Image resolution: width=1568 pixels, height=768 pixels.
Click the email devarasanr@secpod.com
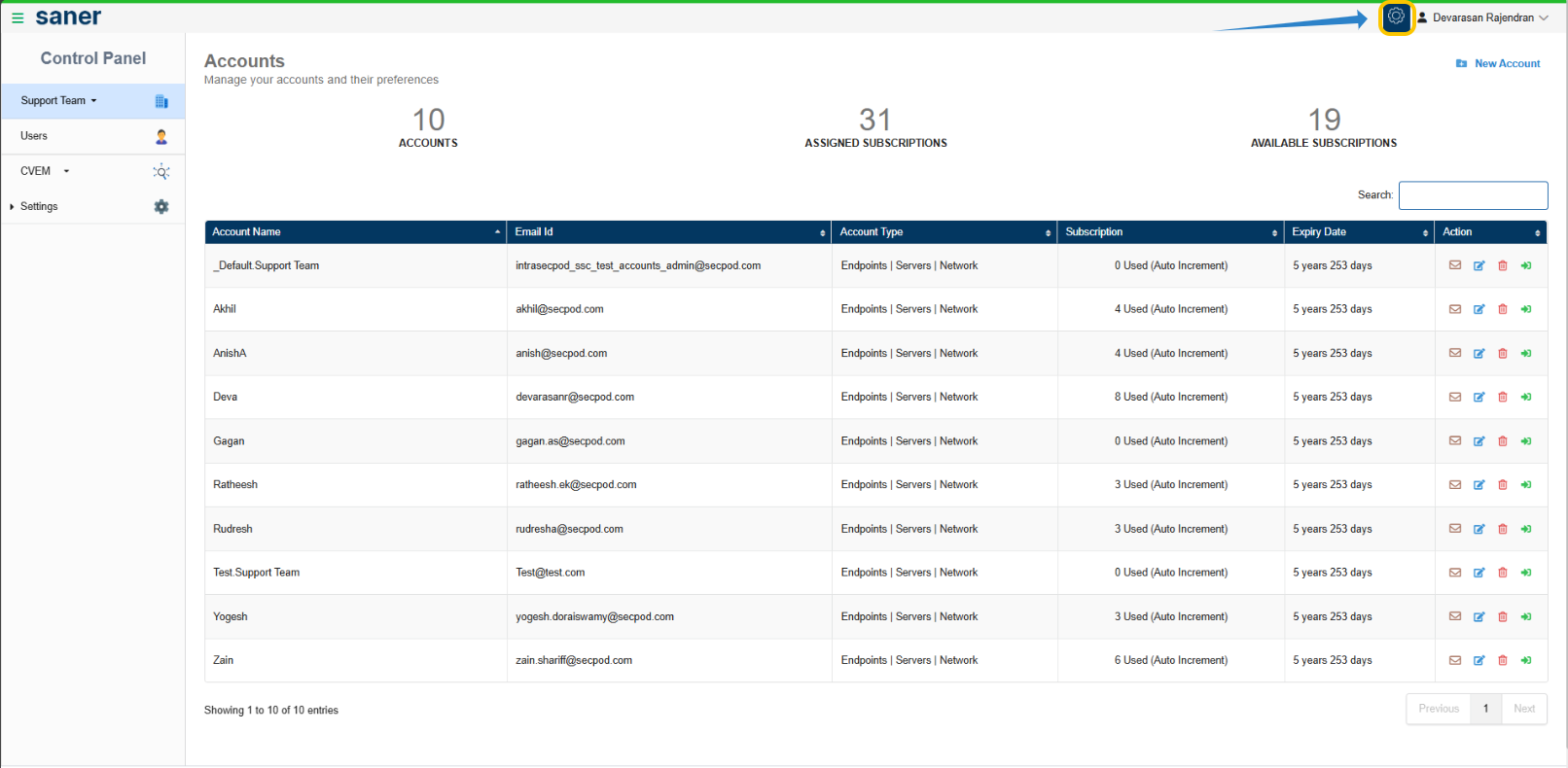[575, 398]
